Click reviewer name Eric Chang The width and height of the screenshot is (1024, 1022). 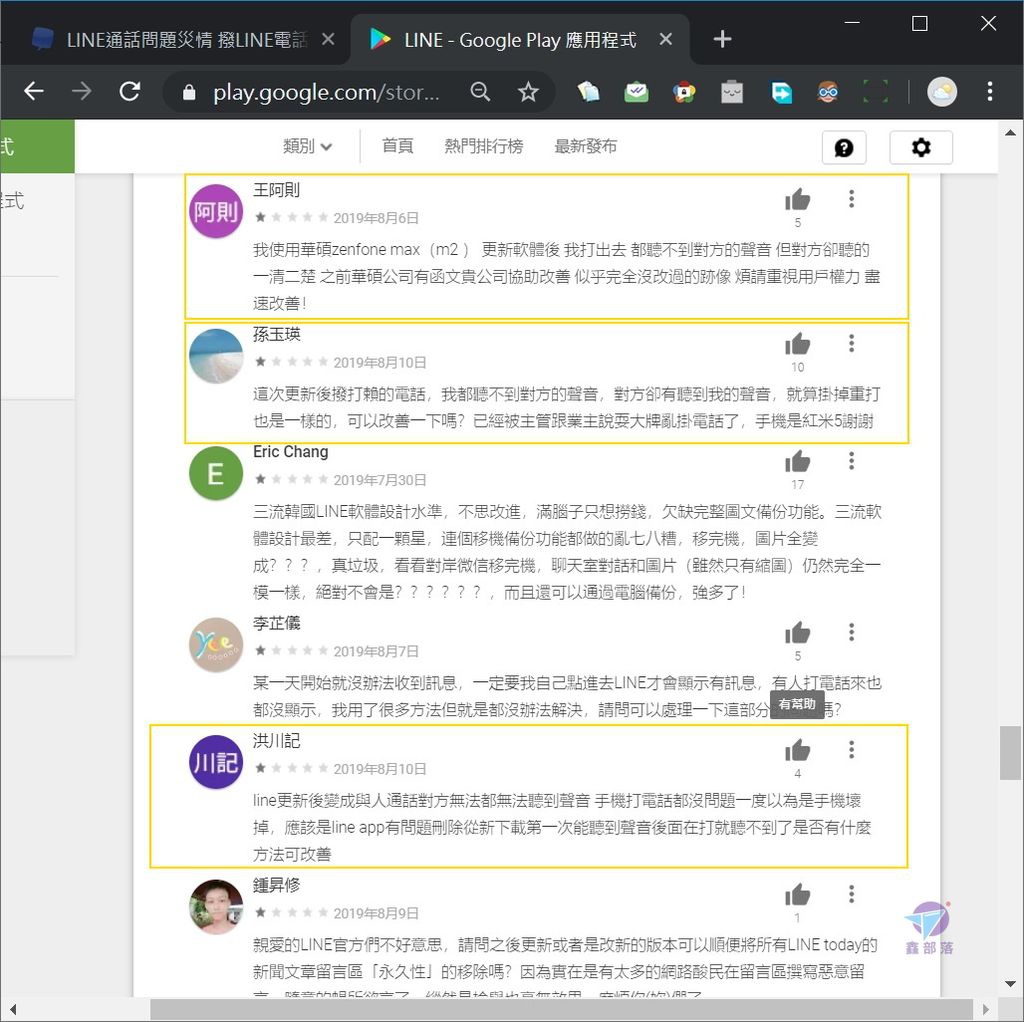(291, 452)
